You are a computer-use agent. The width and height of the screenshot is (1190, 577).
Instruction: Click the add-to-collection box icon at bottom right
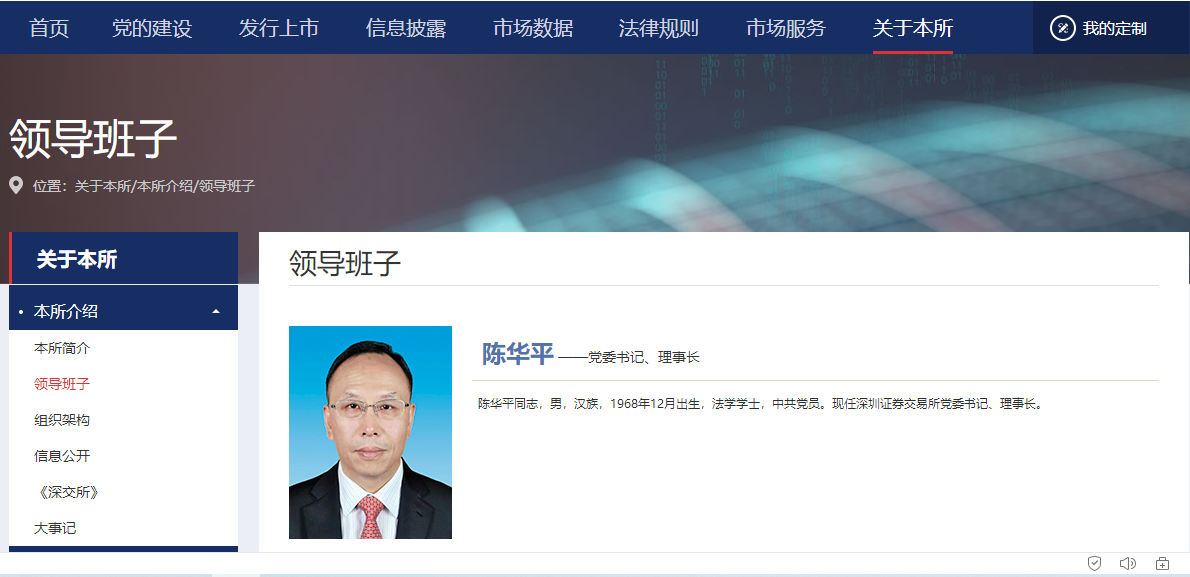[1162, 563]
